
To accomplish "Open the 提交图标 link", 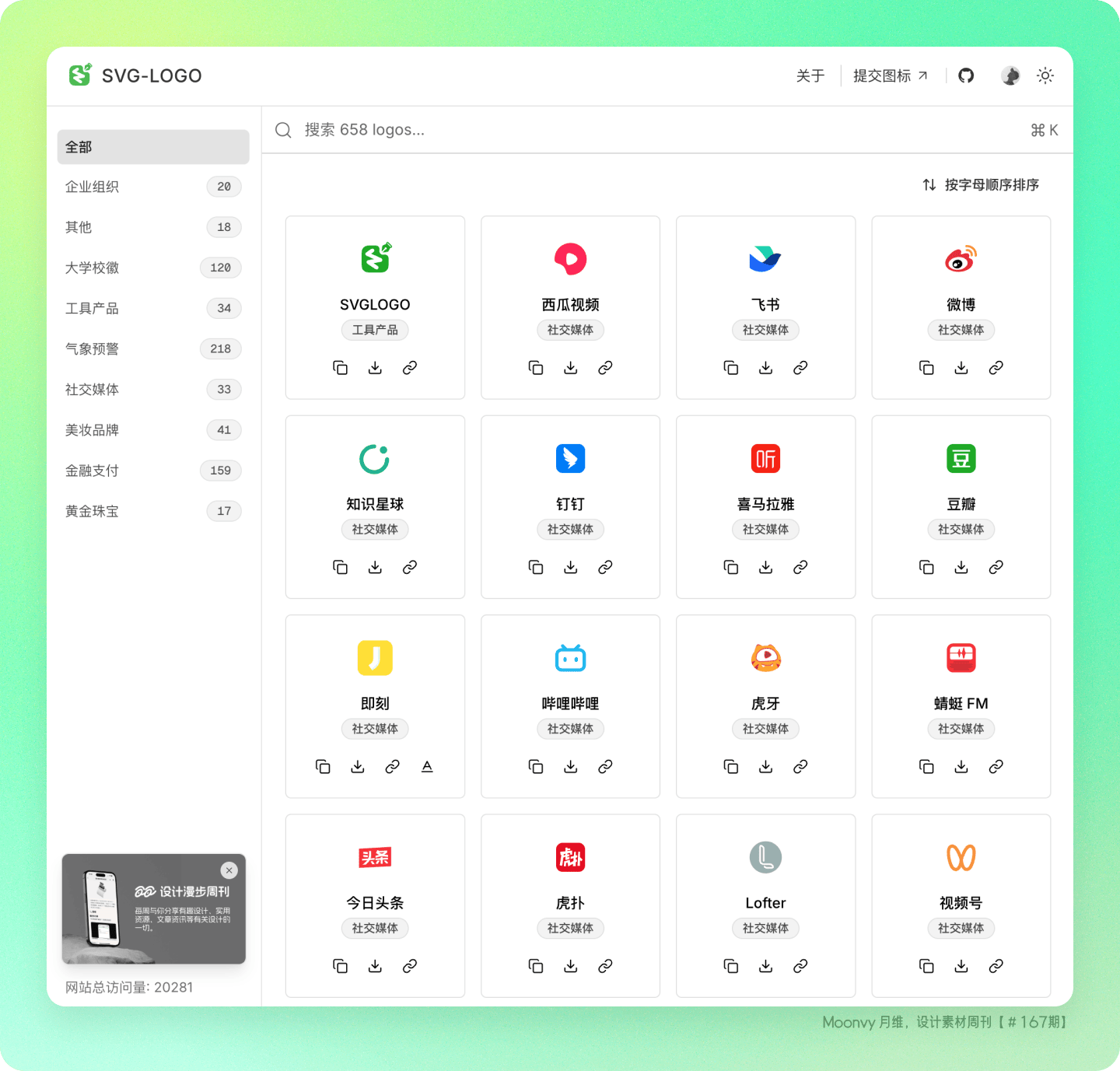I will (890, 75).
